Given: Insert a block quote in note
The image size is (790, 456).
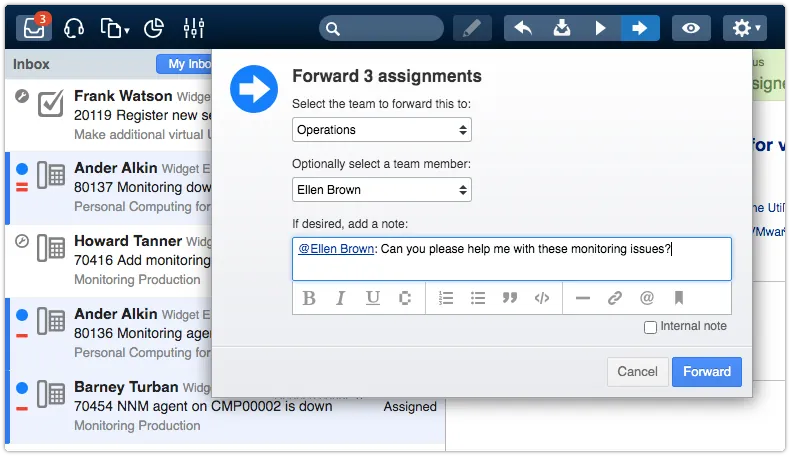Looking at the screenshot, I should pyautogui.click(x=510, y=298).
